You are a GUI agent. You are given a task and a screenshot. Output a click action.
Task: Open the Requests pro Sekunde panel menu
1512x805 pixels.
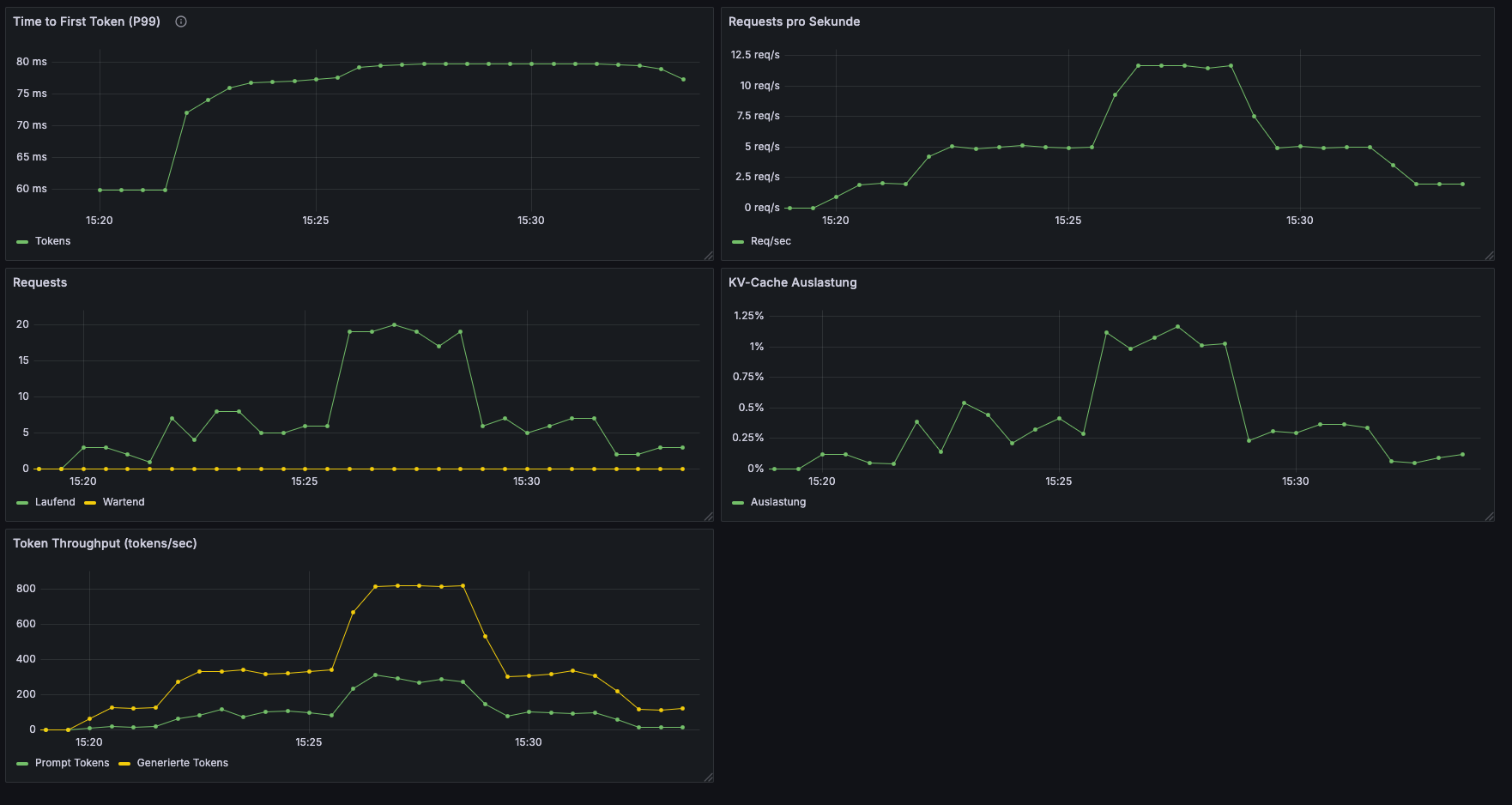click(x=792, y=21)
